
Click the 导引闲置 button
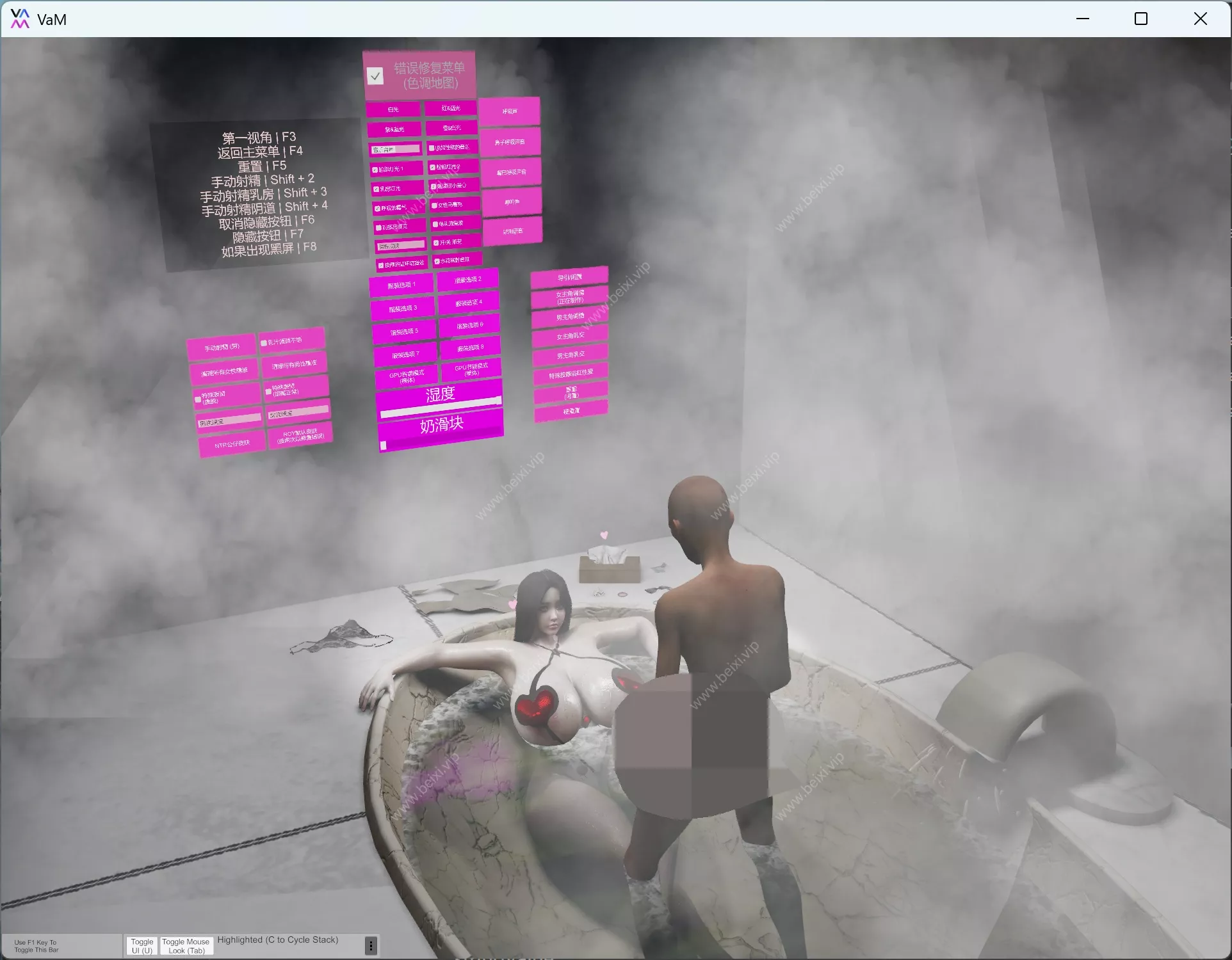pos(569,277)
